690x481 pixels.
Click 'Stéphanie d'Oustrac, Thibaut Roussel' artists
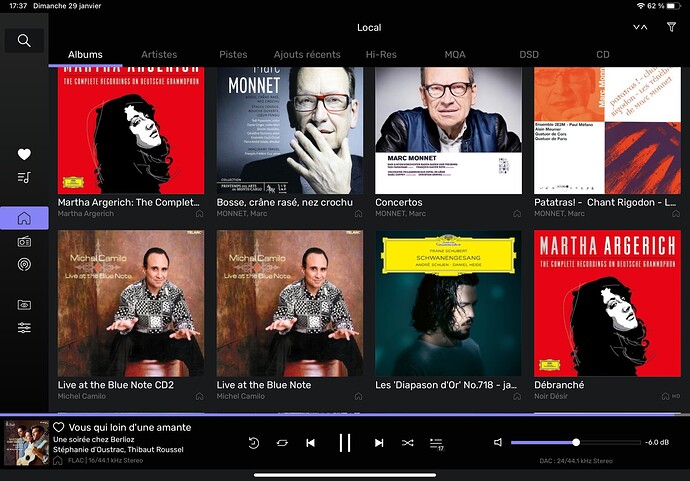[x=118, y=449]
